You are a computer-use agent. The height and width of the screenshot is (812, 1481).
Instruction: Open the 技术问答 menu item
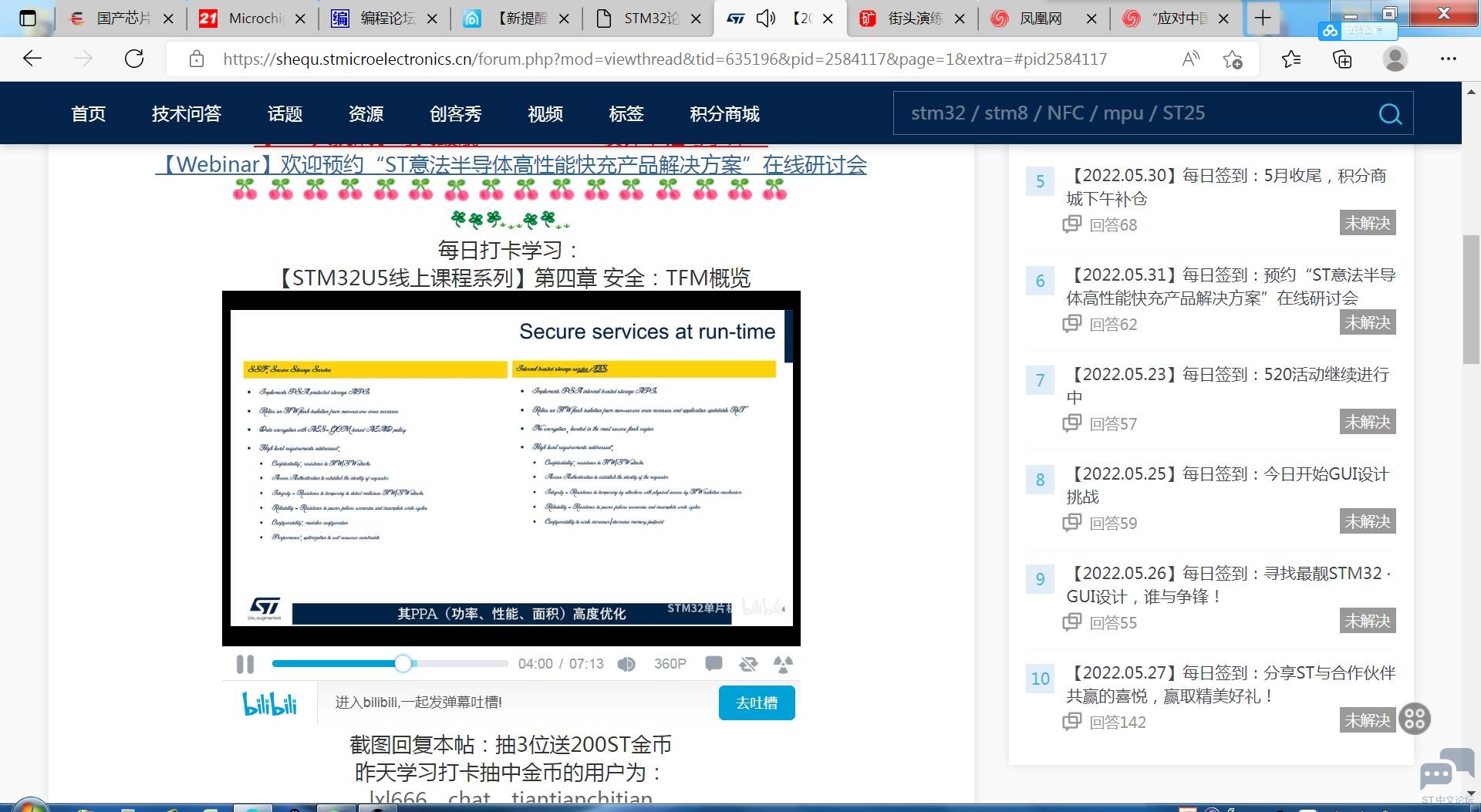(x=187, y=114)
